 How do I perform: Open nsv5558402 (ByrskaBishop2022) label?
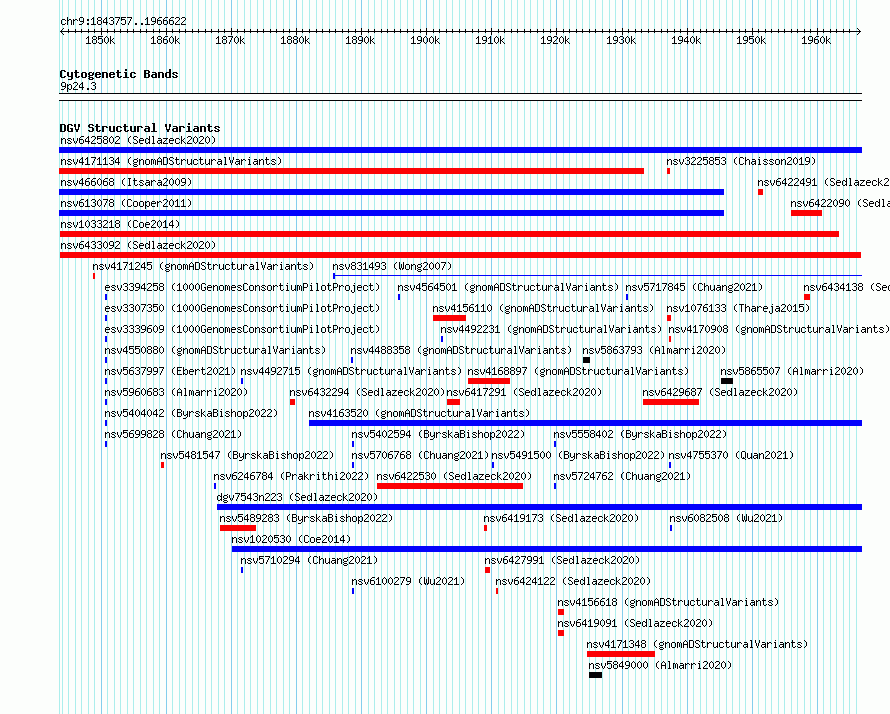pos(640,434)
